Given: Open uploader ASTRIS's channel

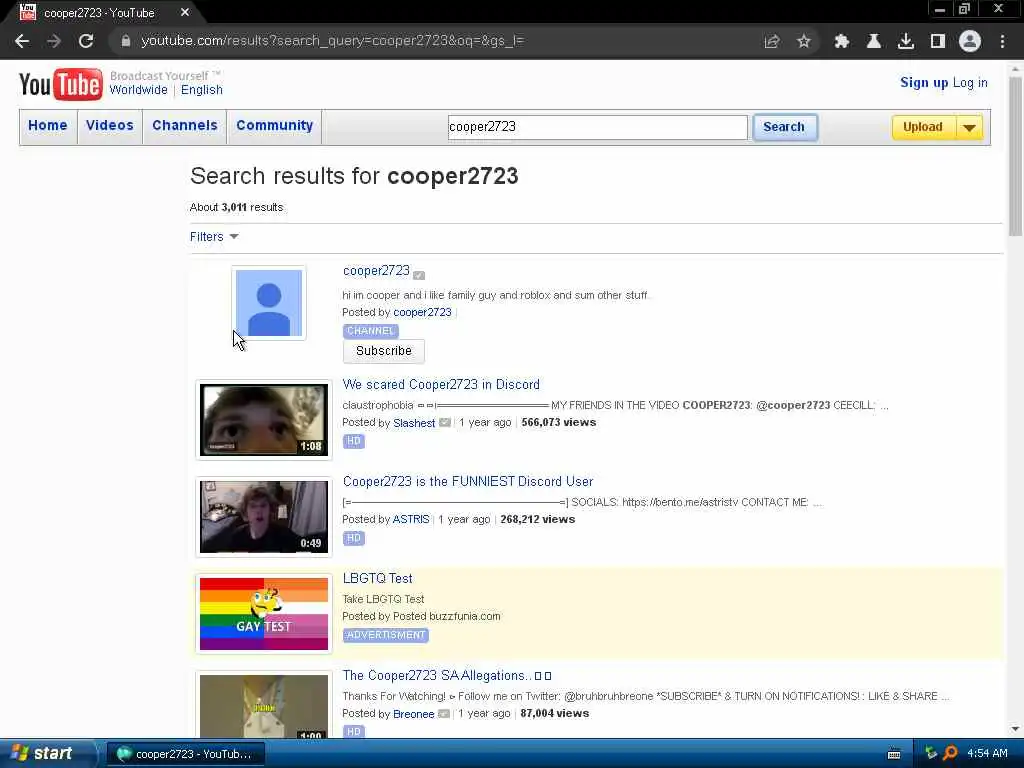Looking at the screenshot, I should (411, 519).
